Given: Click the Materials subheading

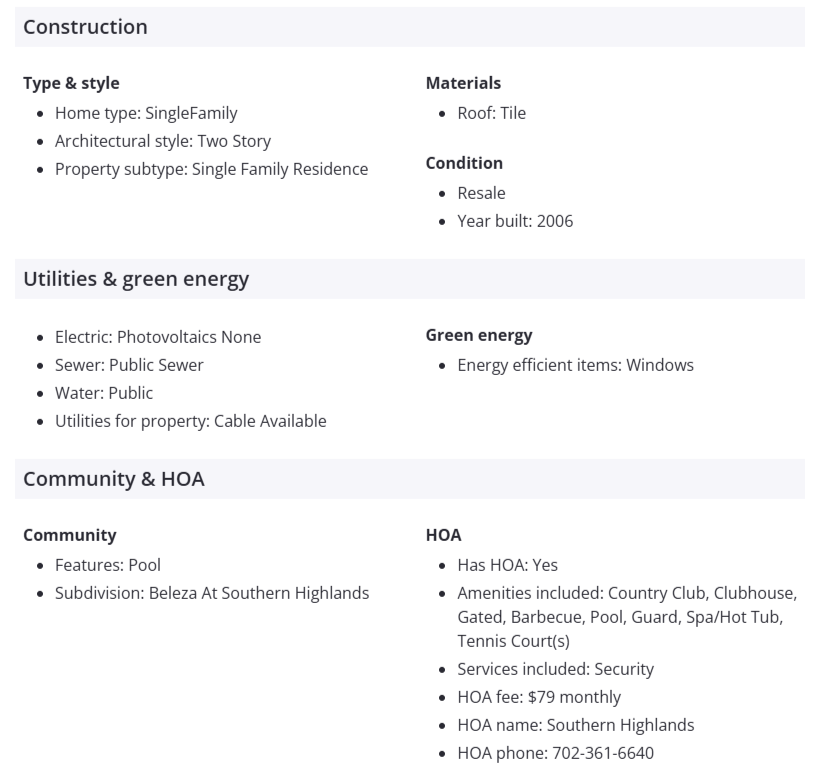Looking at the screenshot, I should tap(463, 83).
